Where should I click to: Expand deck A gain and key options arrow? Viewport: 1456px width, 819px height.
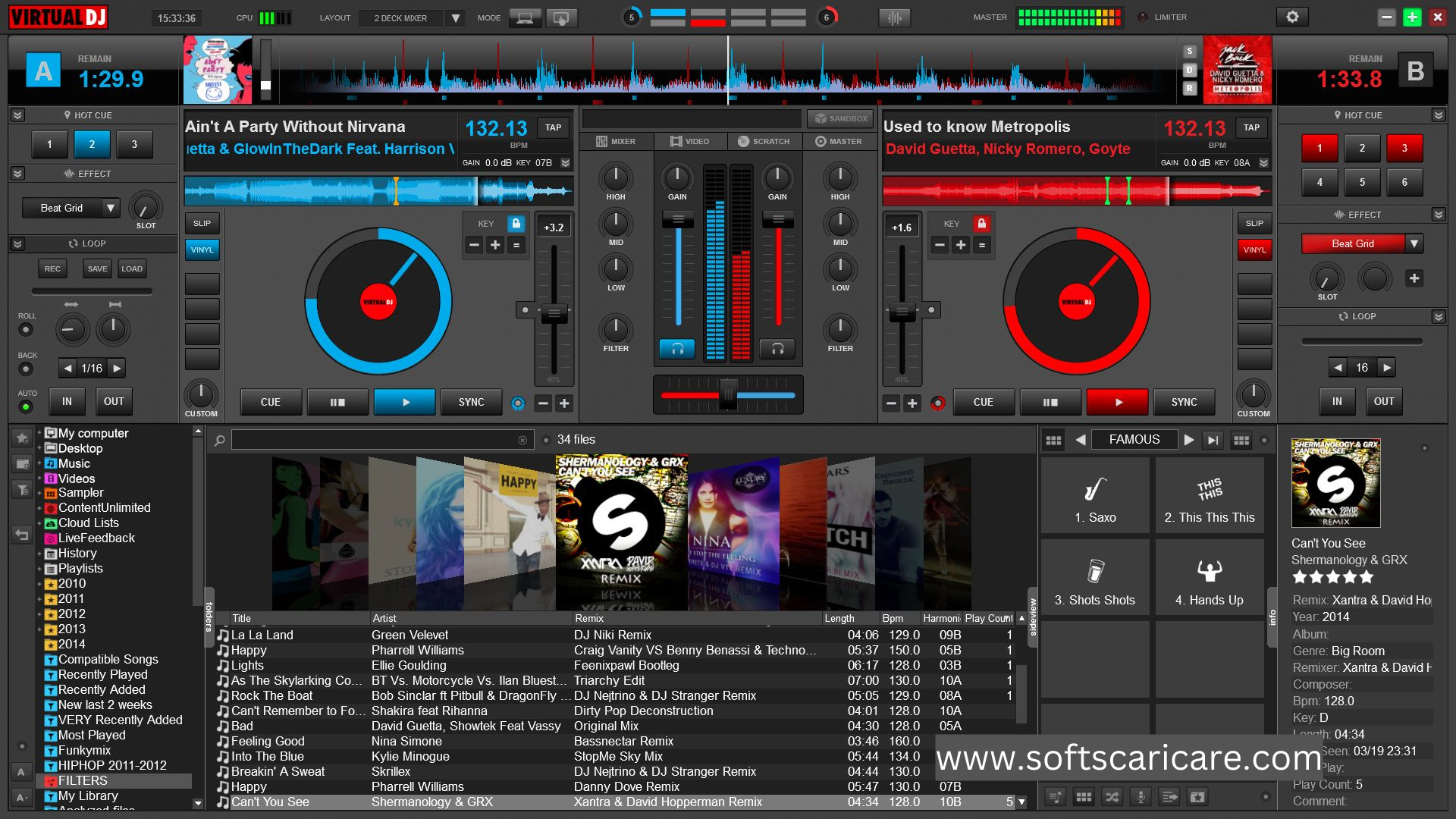[565, 163]
